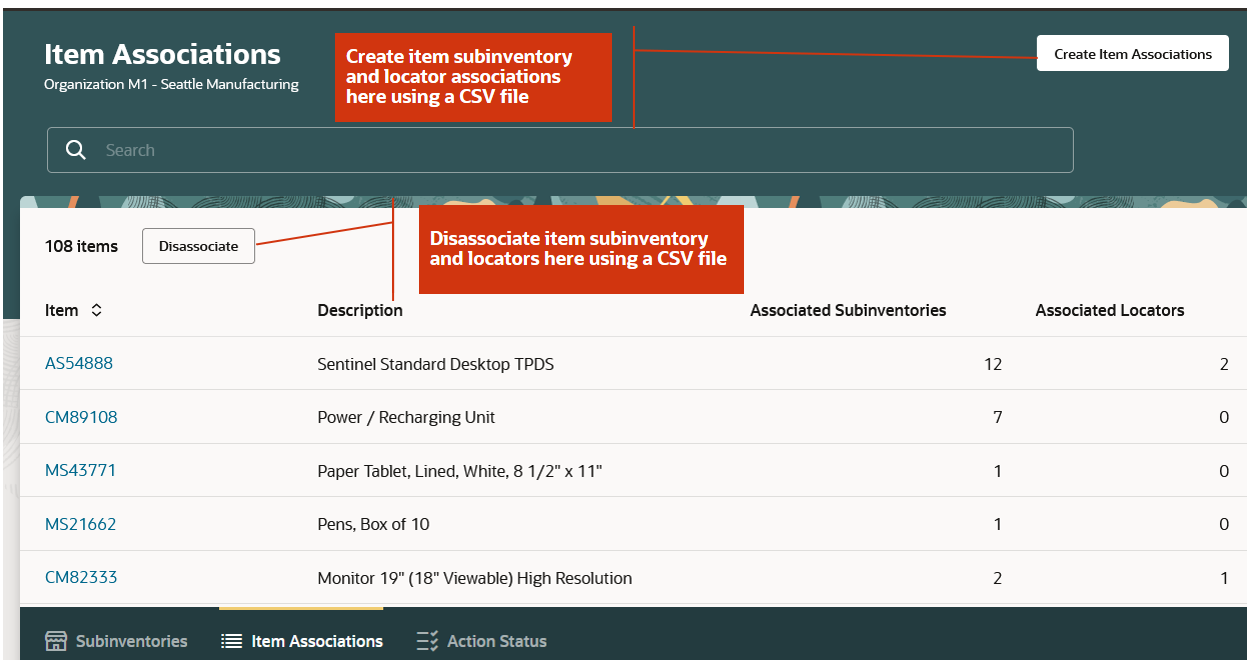The image size is (1253, 666).
Task: Click inside the Search input field
Action: point(400,149)
